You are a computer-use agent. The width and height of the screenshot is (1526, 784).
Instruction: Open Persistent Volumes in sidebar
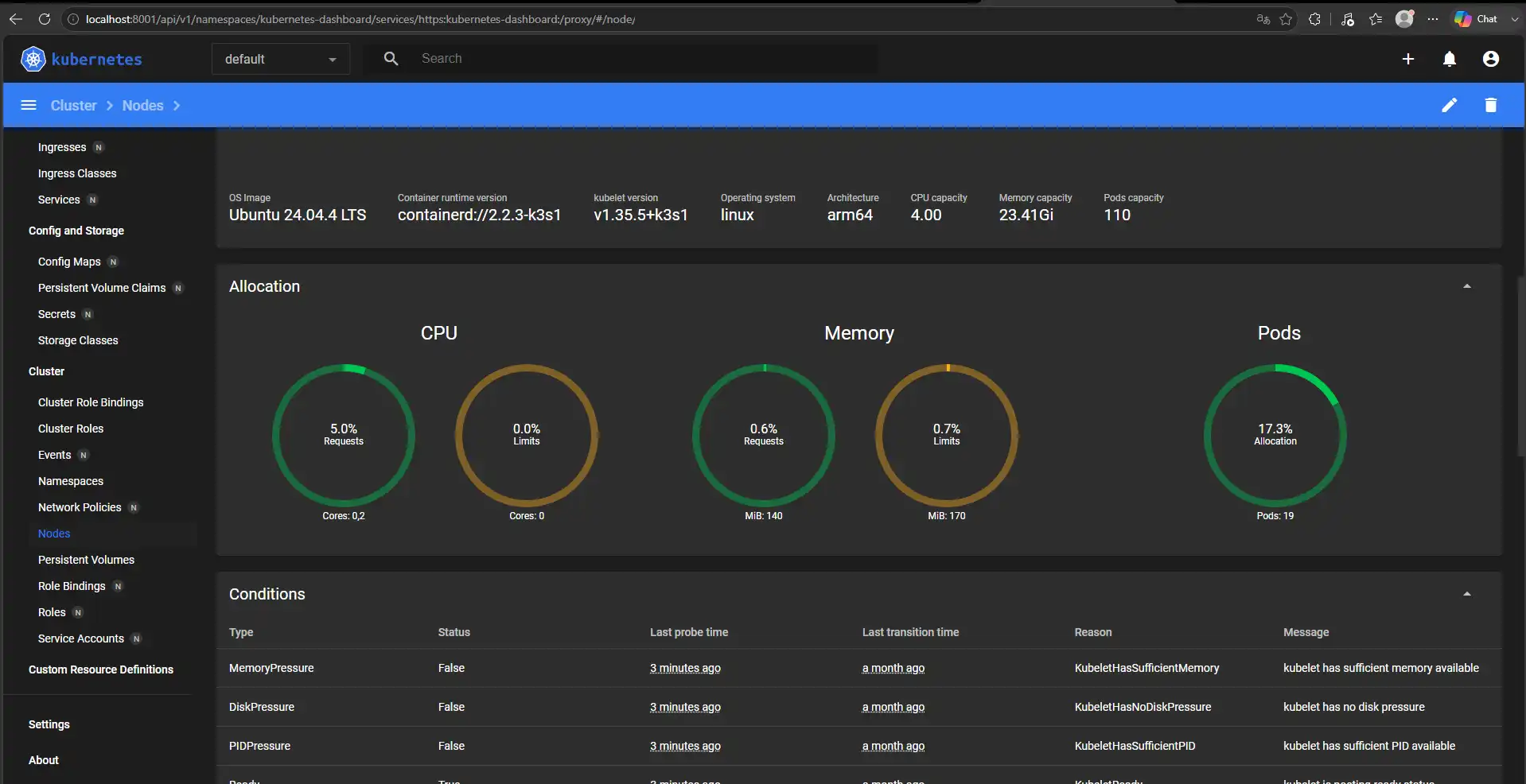click(86, 560)
